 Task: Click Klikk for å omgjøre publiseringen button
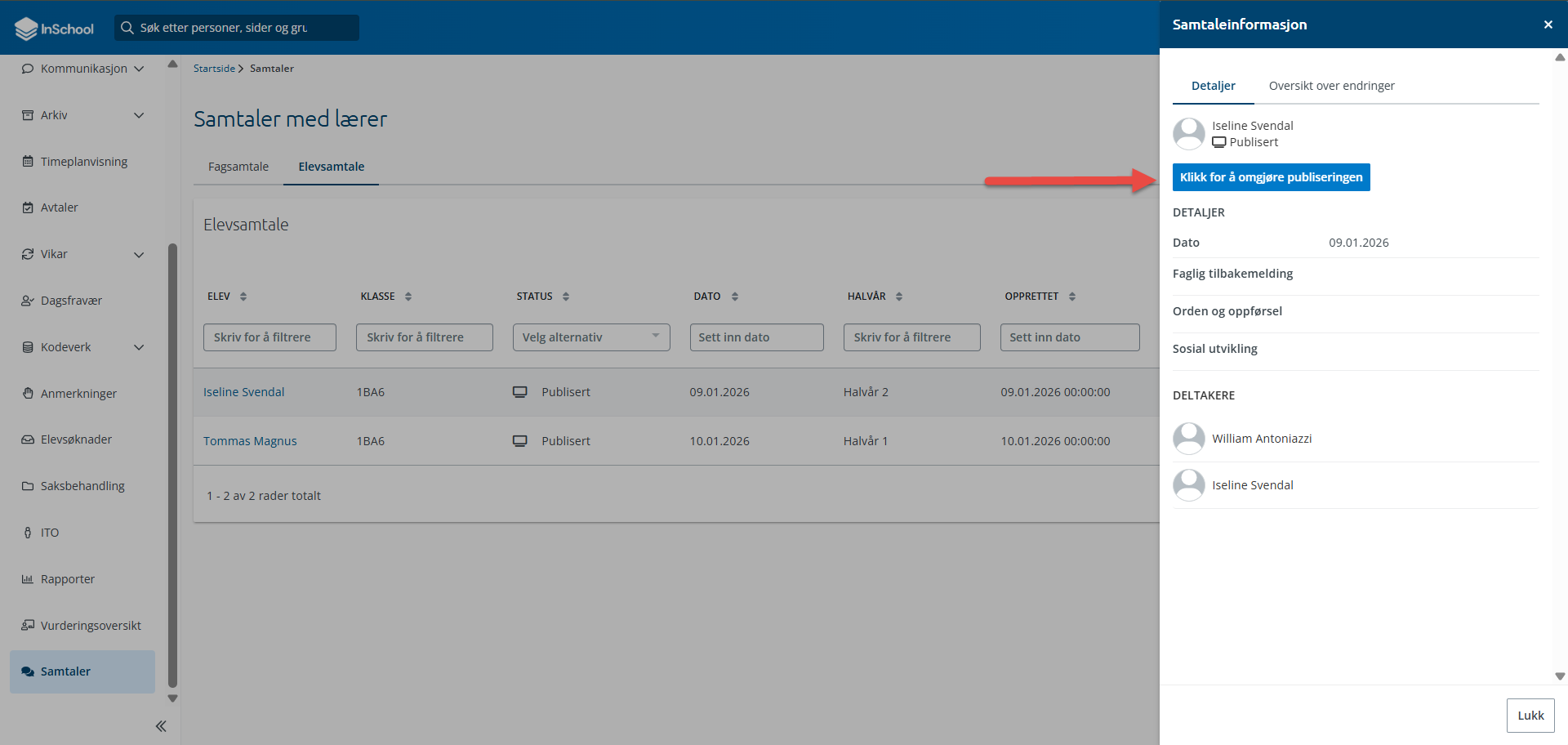pos(1272,177)
